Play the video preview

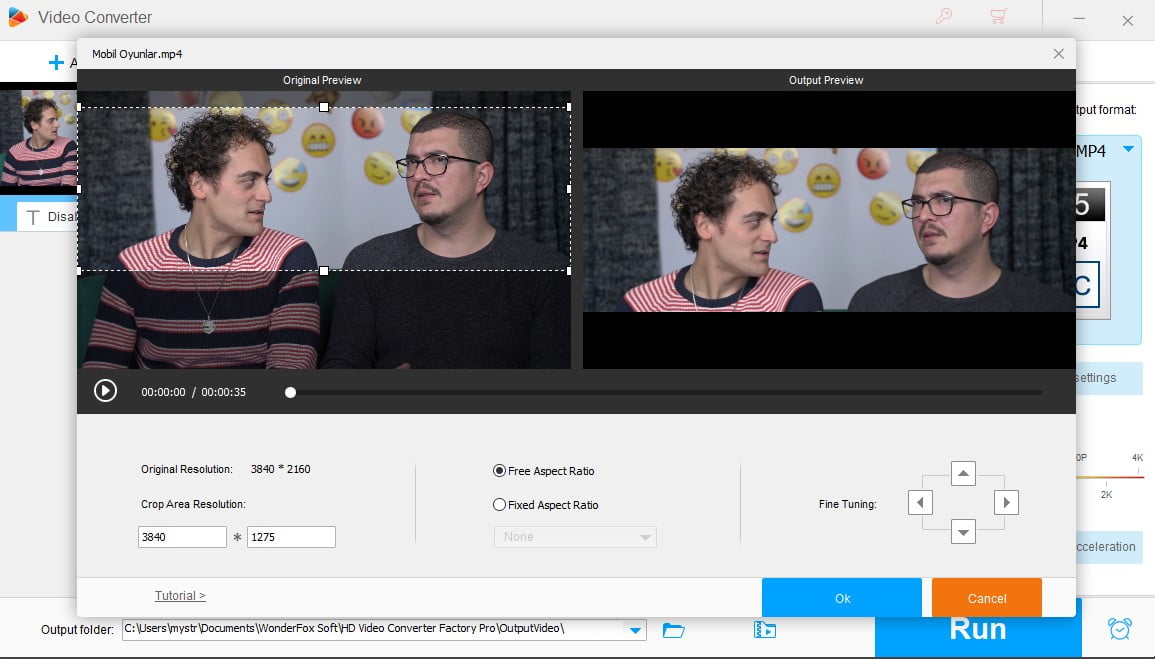pos(105,391)
